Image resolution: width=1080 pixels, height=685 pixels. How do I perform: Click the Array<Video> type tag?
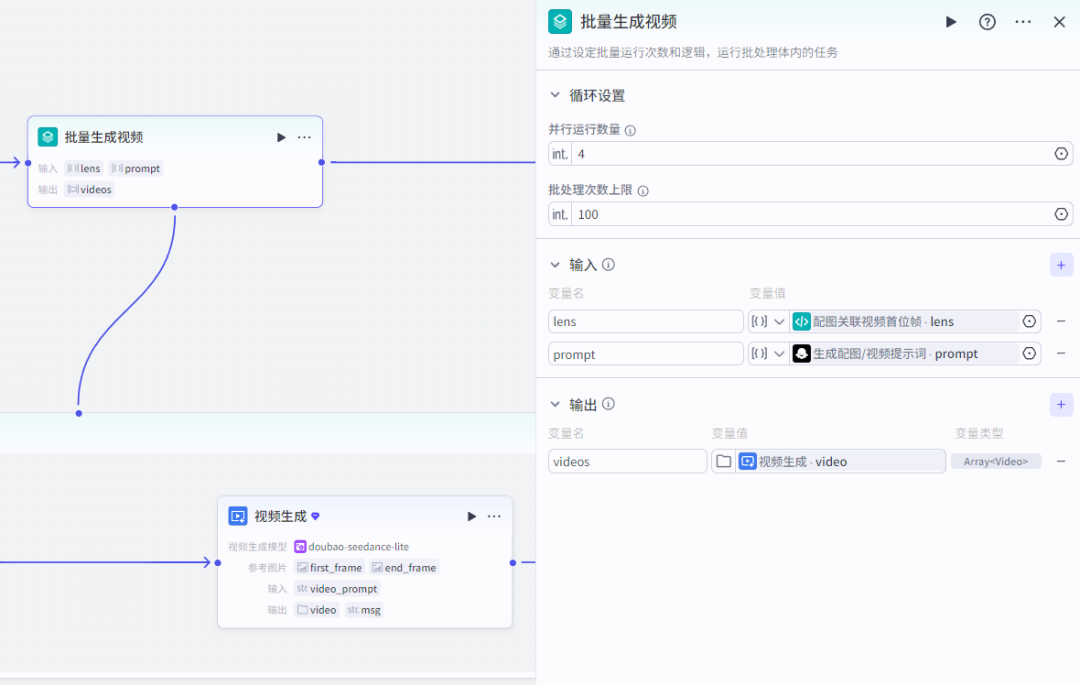point(995,461)
